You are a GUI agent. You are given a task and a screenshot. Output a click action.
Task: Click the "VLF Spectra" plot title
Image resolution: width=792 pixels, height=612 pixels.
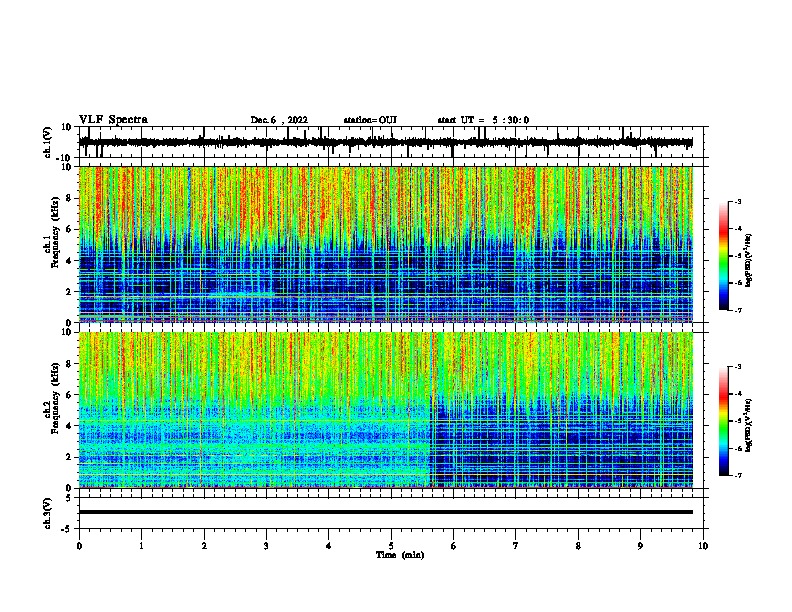[113, 120]
